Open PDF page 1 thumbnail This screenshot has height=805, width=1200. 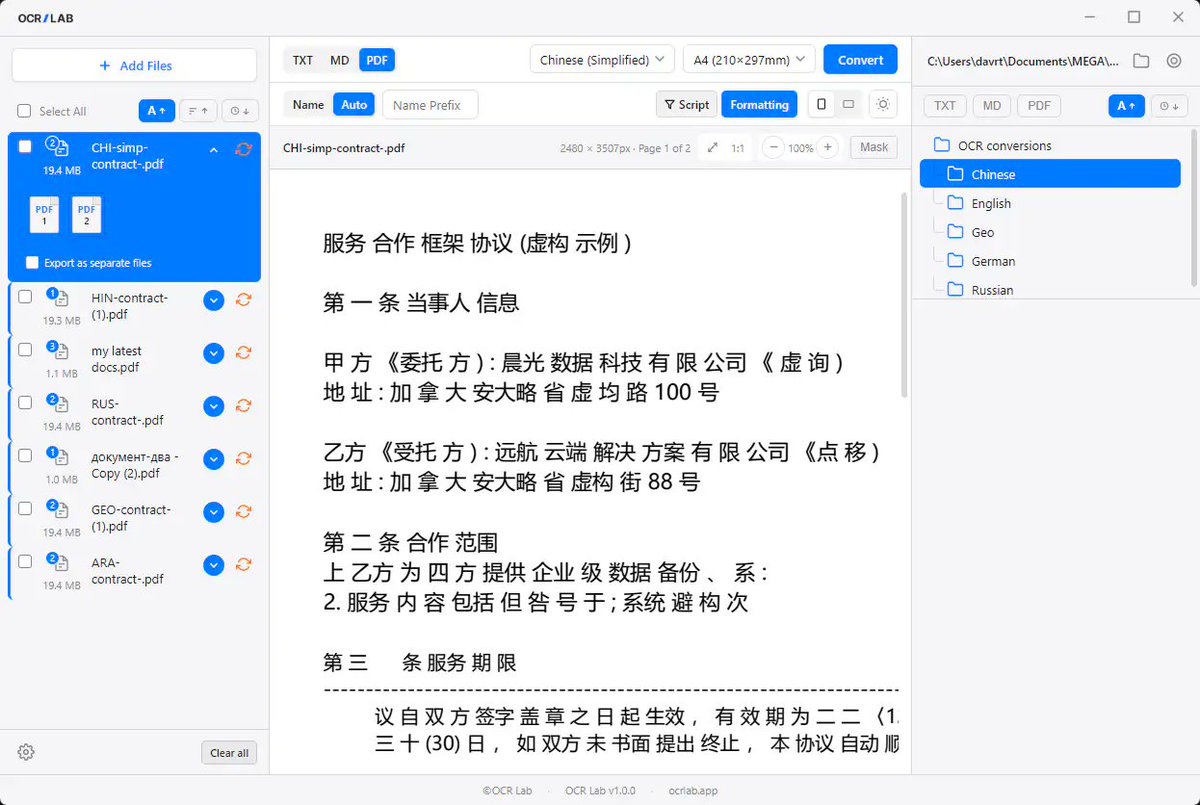(x=44, y=214)
